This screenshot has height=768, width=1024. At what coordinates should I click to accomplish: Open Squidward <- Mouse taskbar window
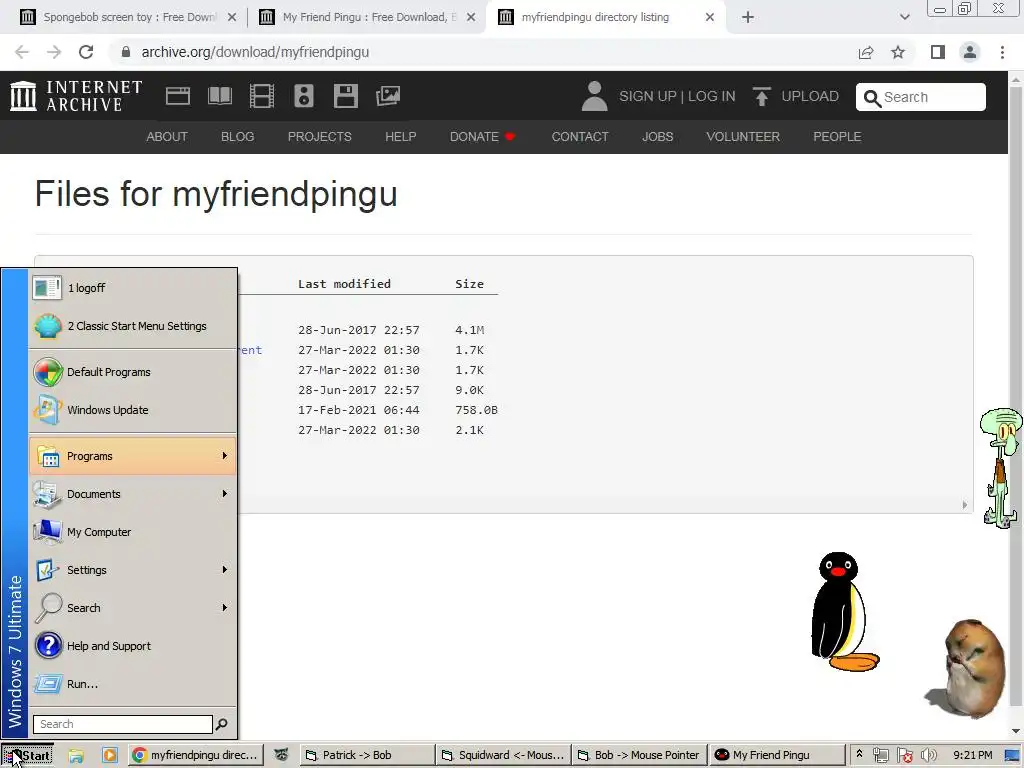(503, 755)
